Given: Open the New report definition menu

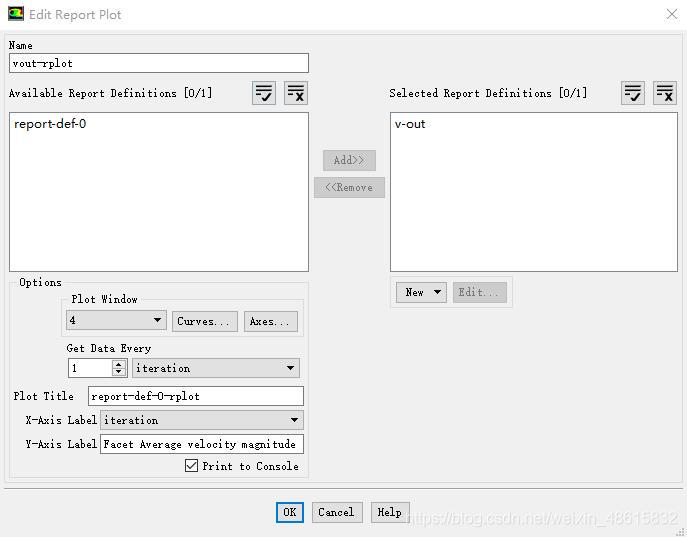Looking at the screenshot, I should (x=421, y=292).
